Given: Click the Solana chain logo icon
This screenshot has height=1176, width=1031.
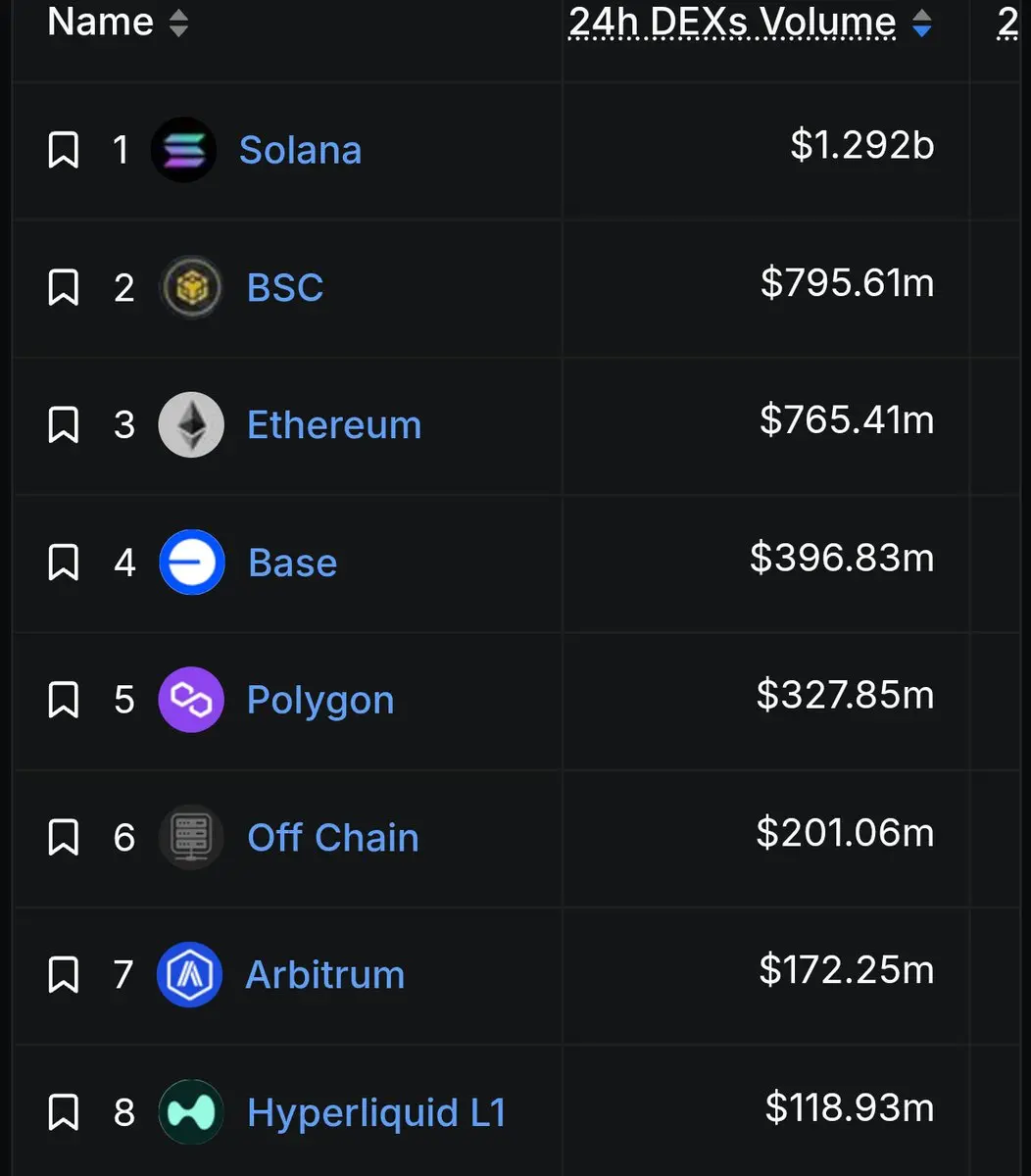Looking at the screenshot, I should pyautogui.click(x=183, y=150).
